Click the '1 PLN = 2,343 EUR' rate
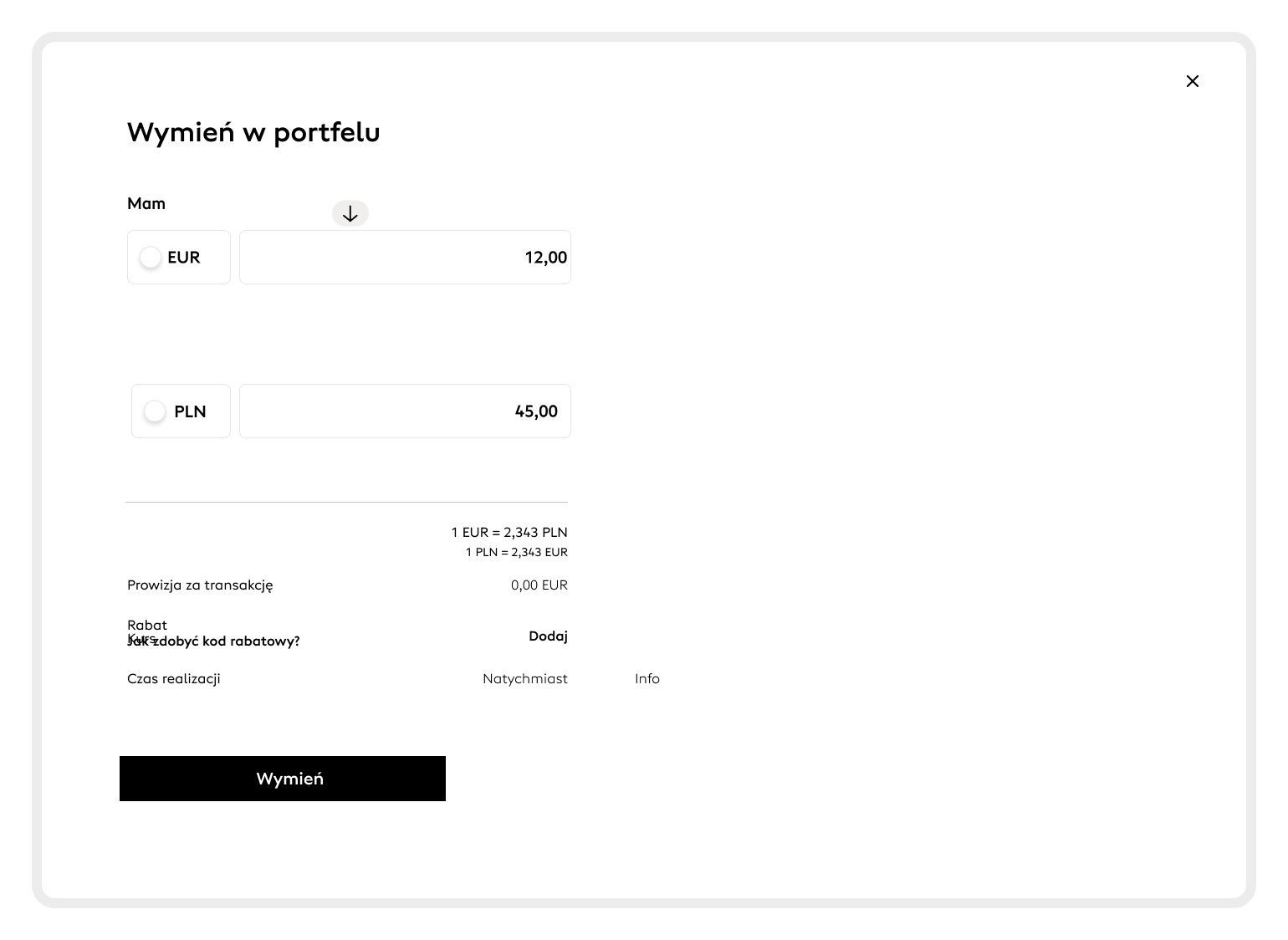This screenshot has height=940, width=1288. click(x=517, y=553)
